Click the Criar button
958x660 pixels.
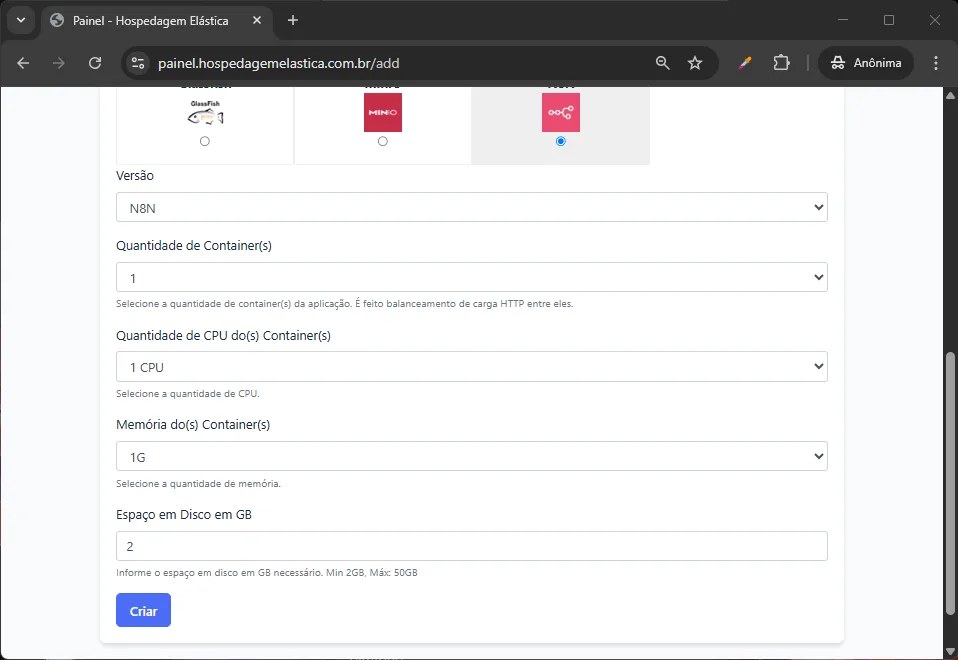(x=144, y=610)
